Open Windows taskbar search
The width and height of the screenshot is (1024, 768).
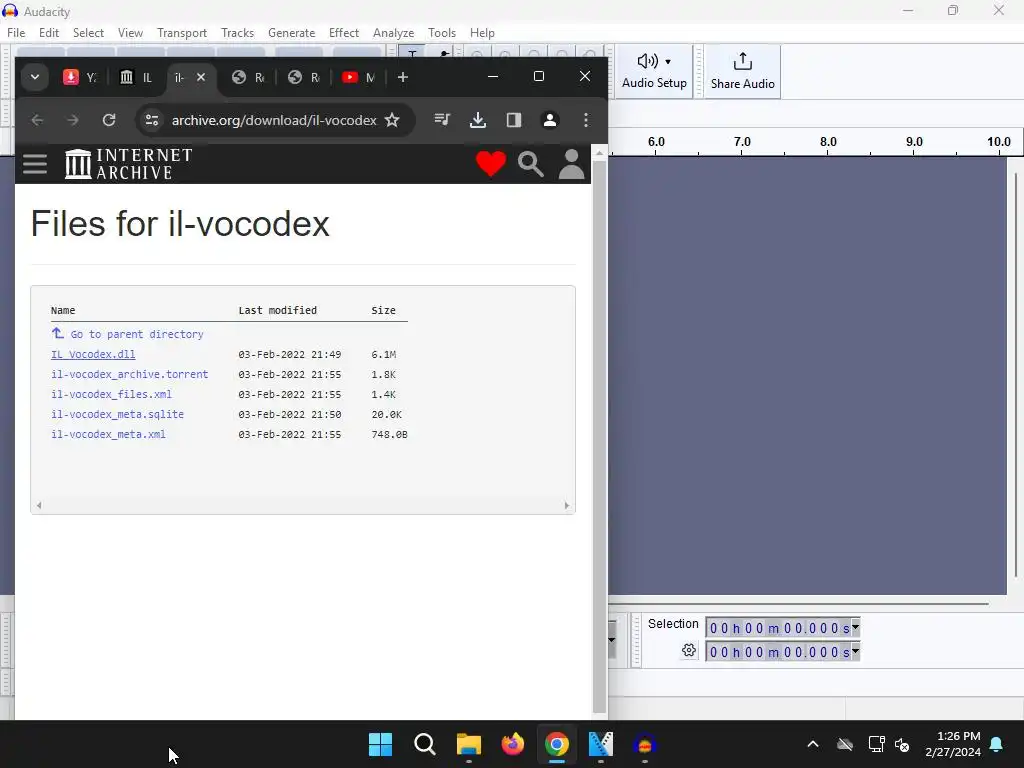[x=424, y=744]
